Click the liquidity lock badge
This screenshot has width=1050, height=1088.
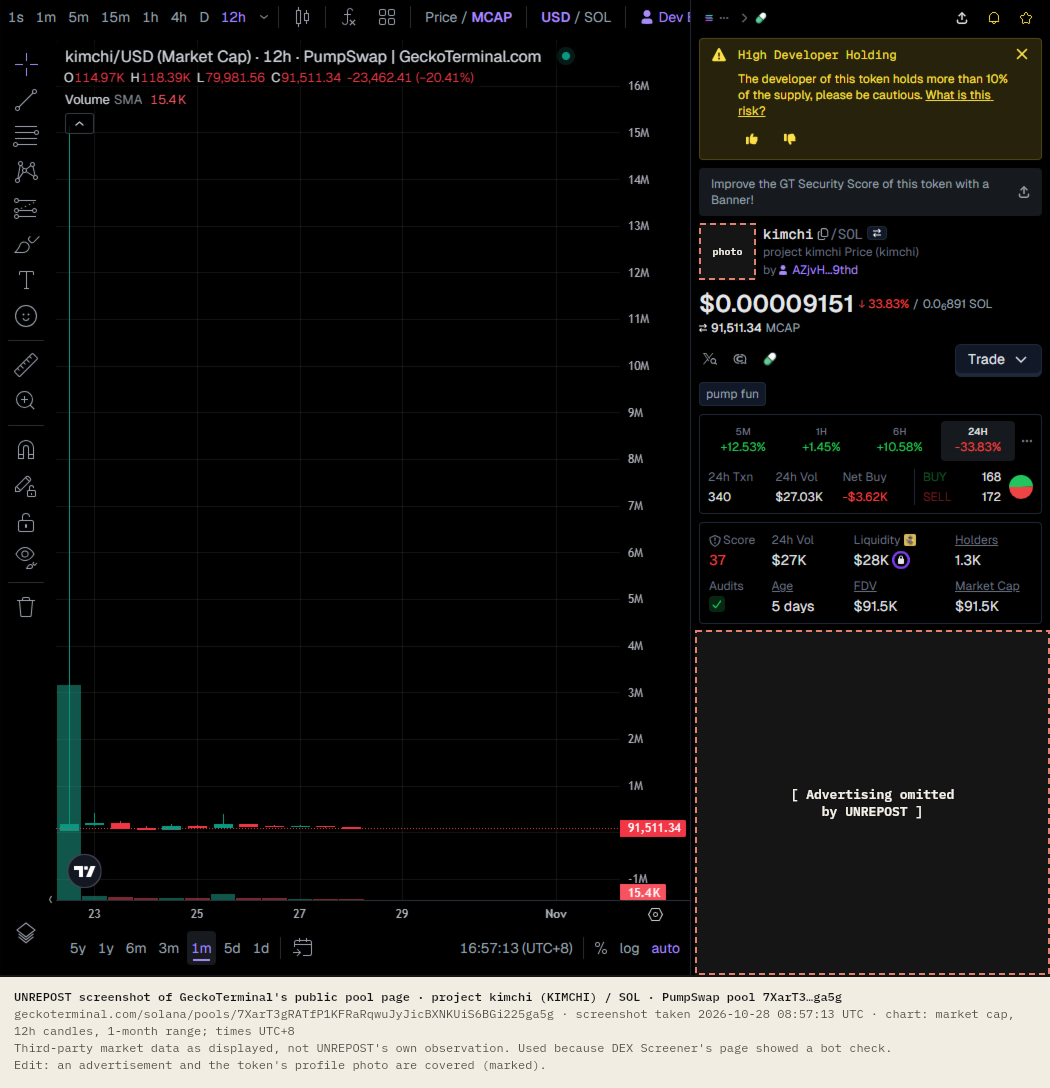(901, 560)
